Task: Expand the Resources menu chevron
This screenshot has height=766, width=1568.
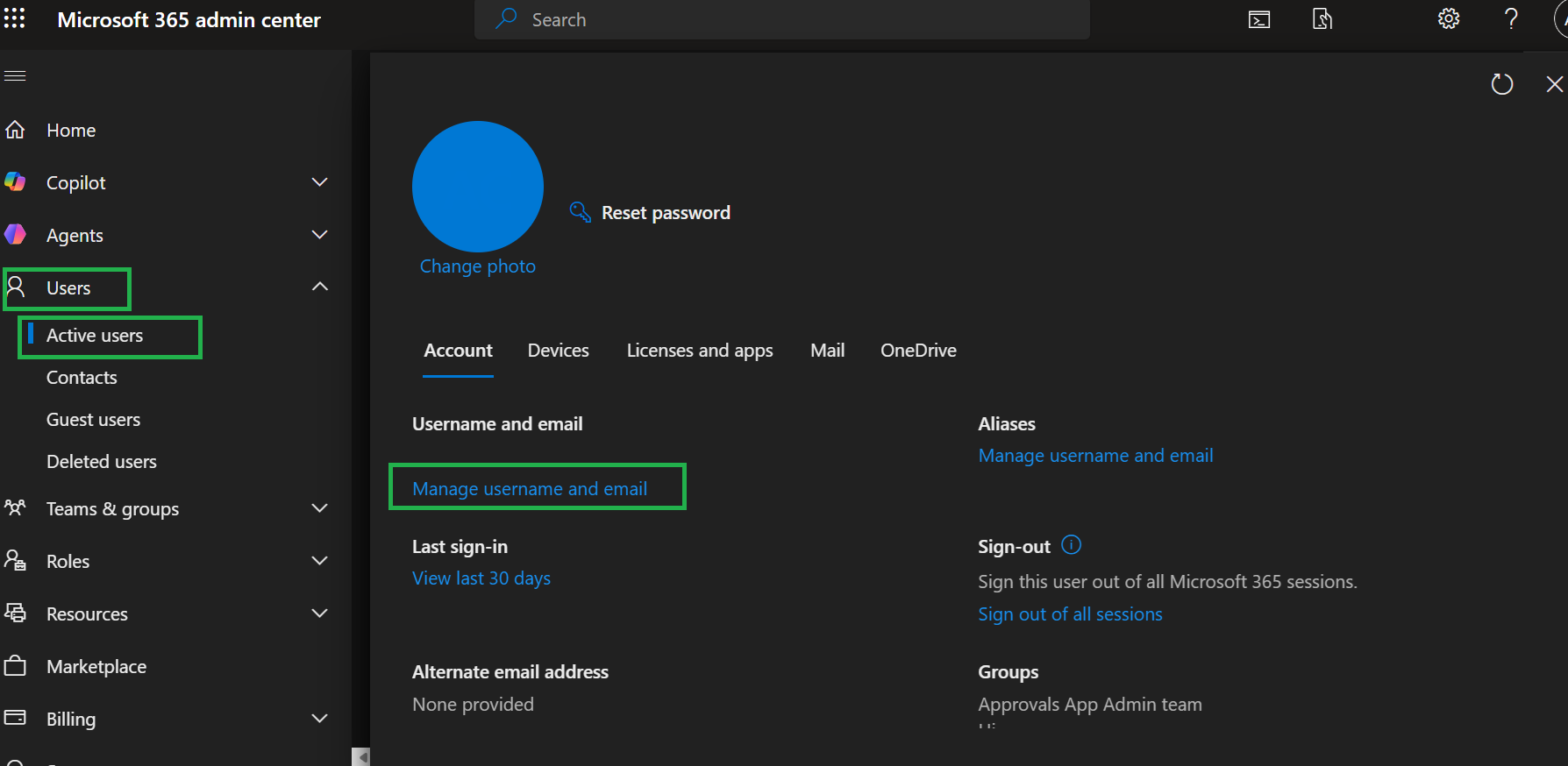Action: coord(320,614)
